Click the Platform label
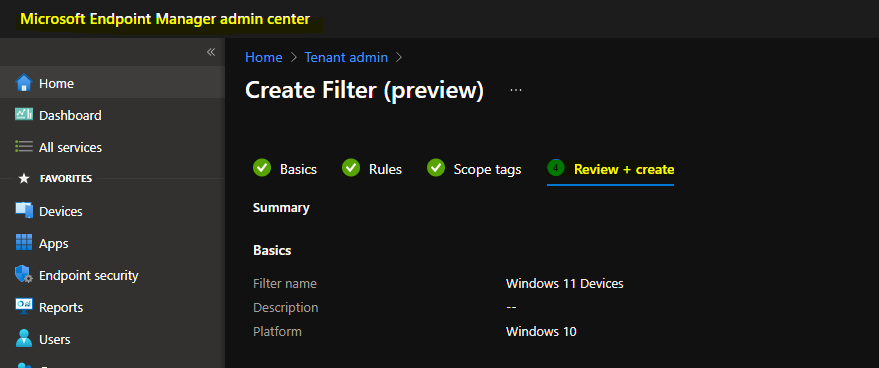 (277, 332)
